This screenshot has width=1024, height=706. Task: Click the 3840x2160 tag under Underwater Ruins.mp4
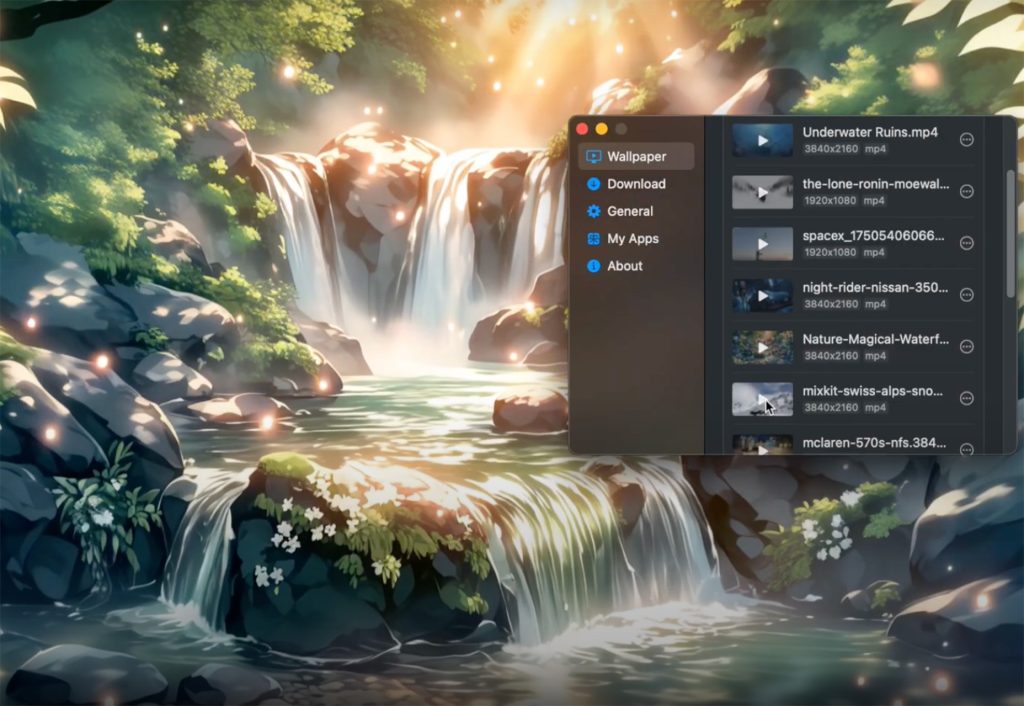(x=831, y=149)
